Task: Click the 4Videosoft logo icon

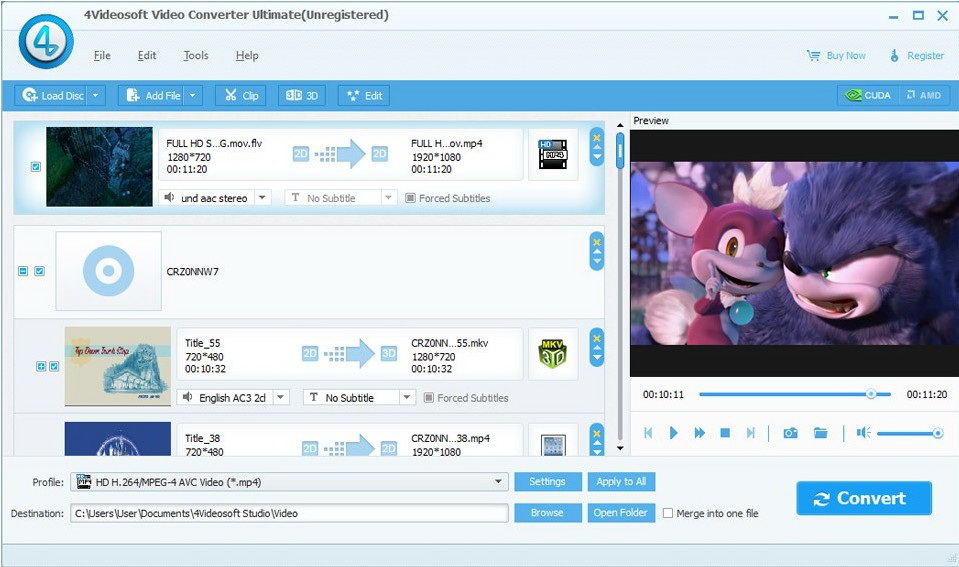Action: pos(46,41)
